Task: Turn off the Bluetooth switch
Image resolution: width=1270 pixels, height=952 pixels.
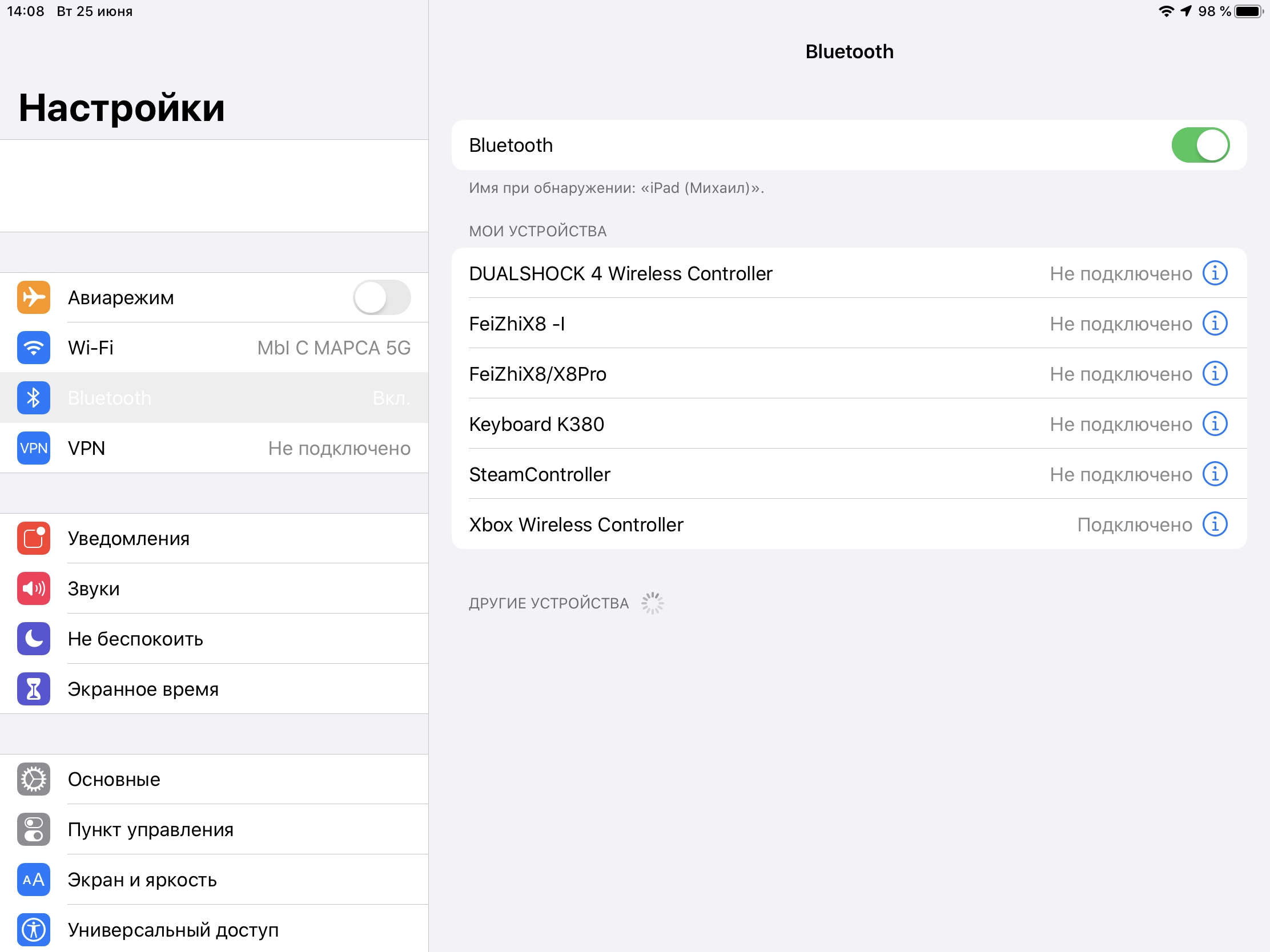Action: tap(1200, 145)
